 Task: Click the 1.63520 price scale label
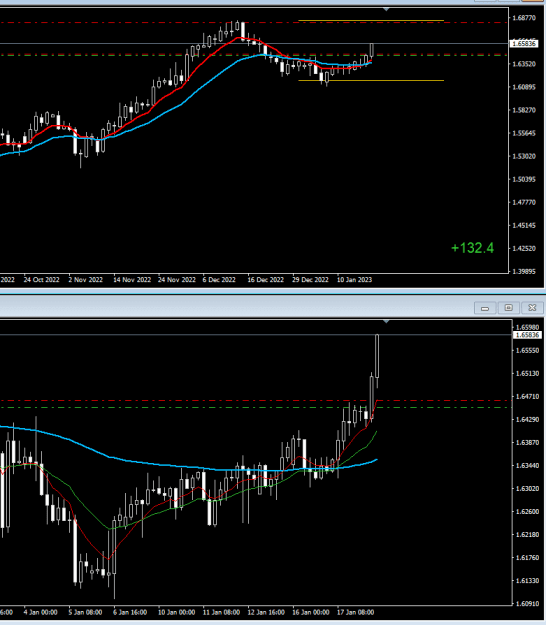524,64
